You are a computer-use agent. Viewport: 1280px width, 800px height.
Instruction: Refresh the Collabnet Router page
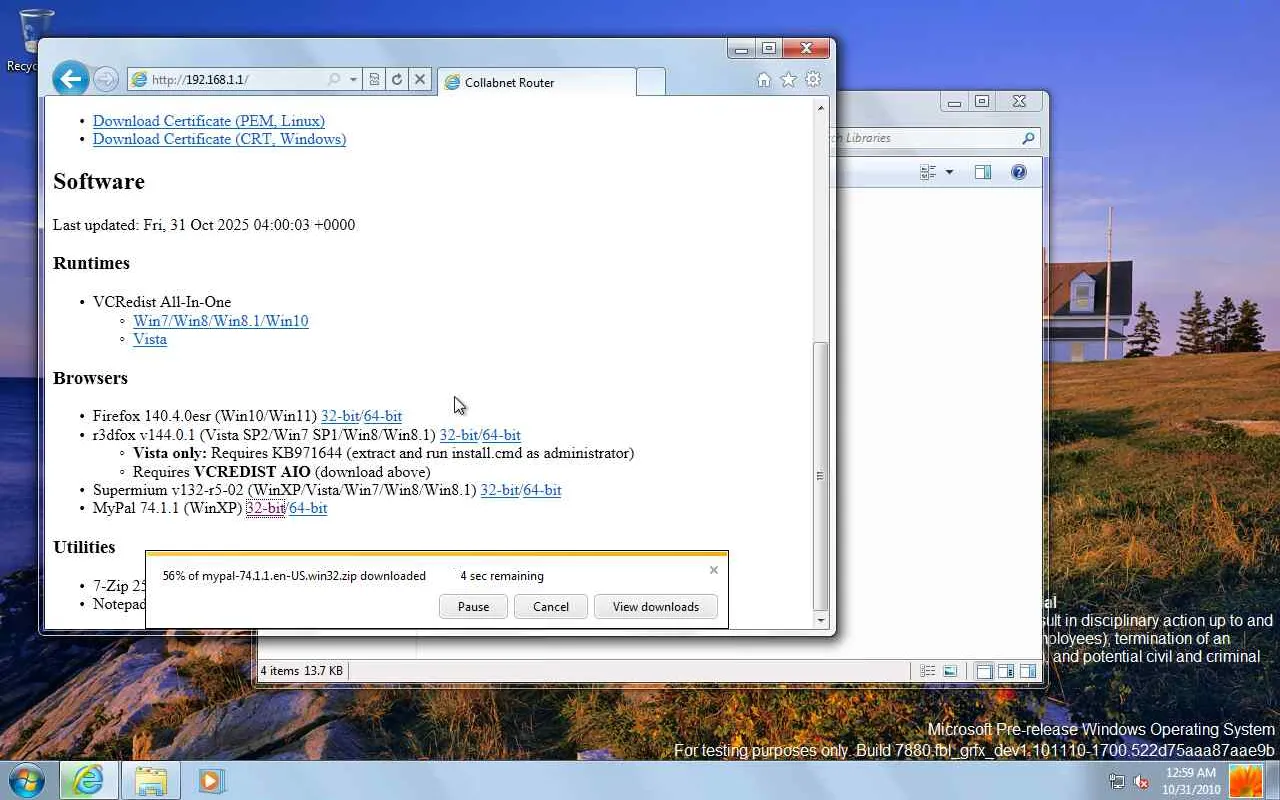pyautogui.click(x=397, y=80)
